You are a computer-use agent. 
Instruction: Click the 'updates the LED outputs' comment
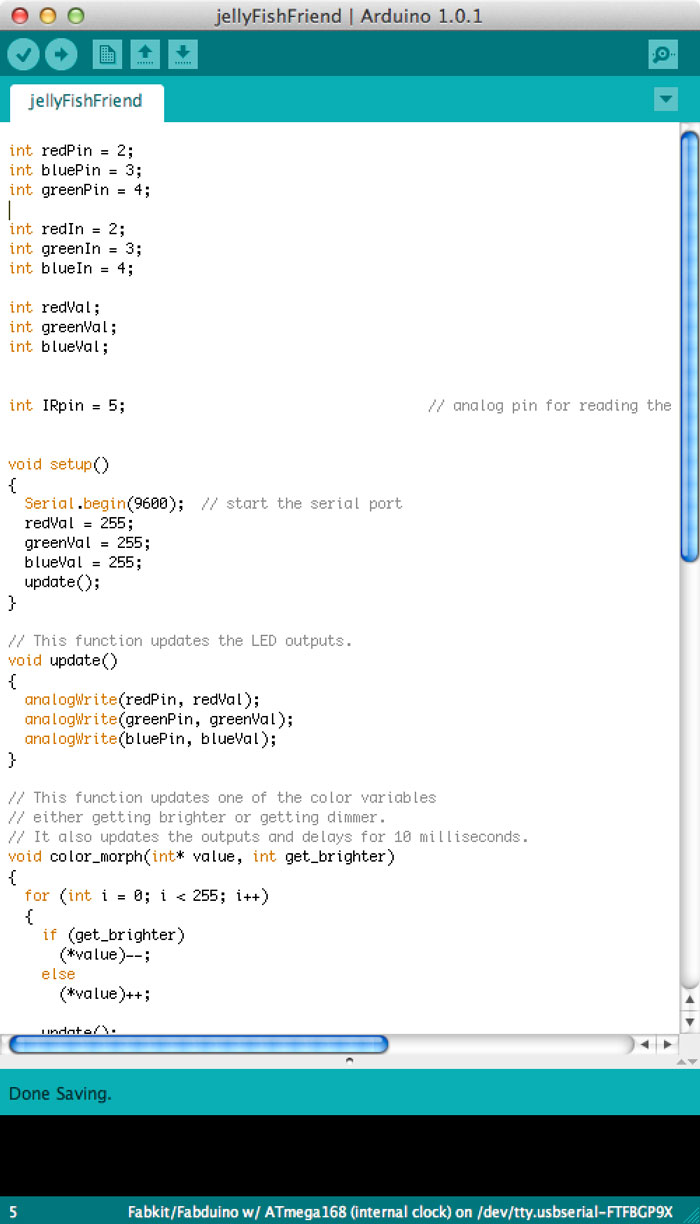pos(180,641)
